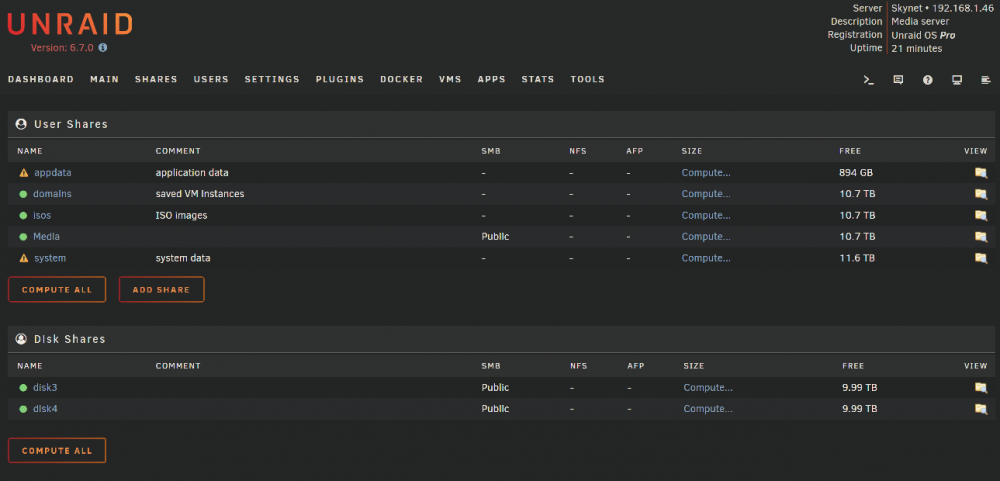This screenshot has width=1000, height=481.
Task: Click the system share warning icon
Action: (x=24, y=258)
